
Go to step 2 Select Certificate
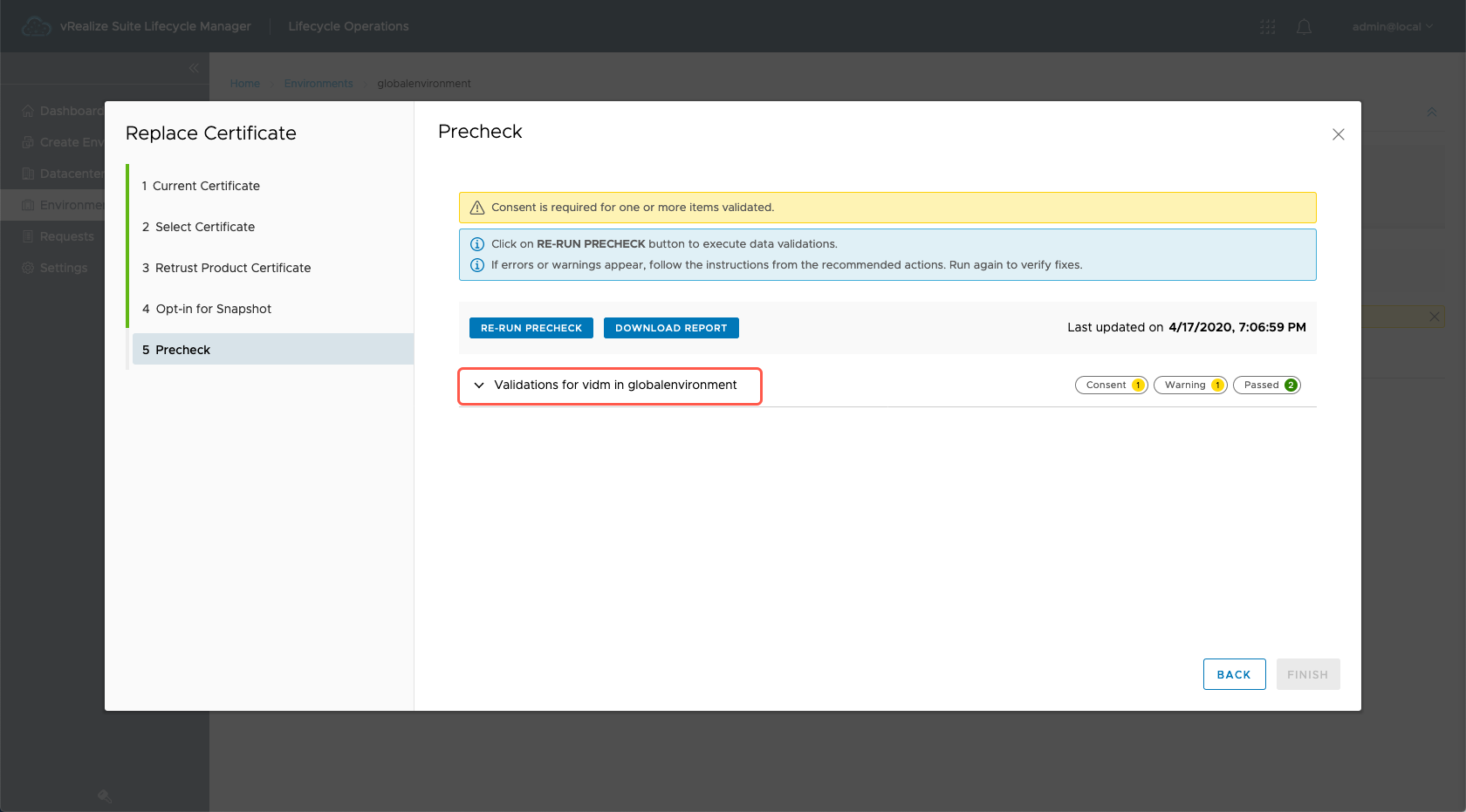(205, 227)
